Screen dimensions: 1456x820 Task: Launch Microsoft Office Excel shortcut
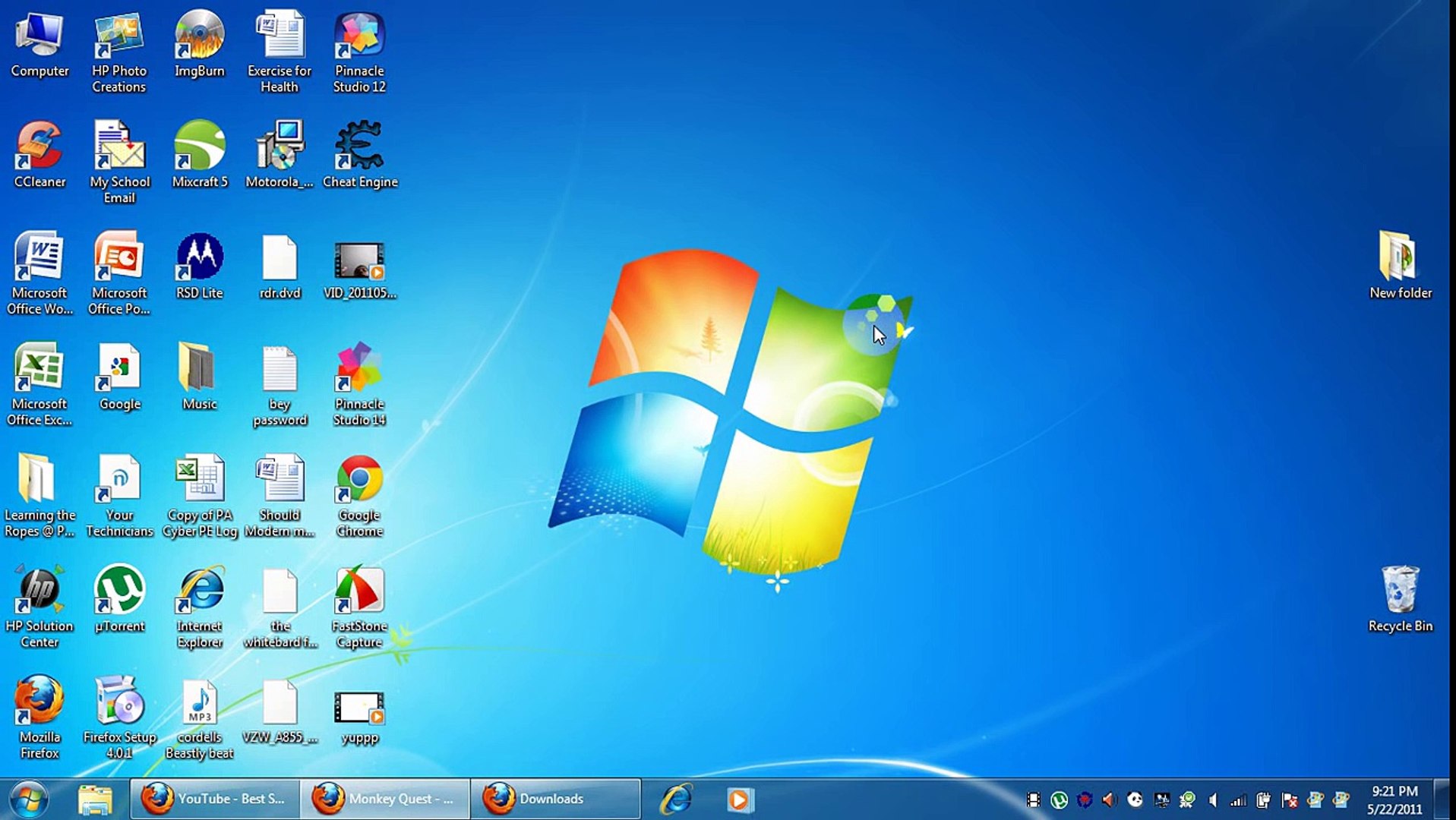click(x=39, y=385)
